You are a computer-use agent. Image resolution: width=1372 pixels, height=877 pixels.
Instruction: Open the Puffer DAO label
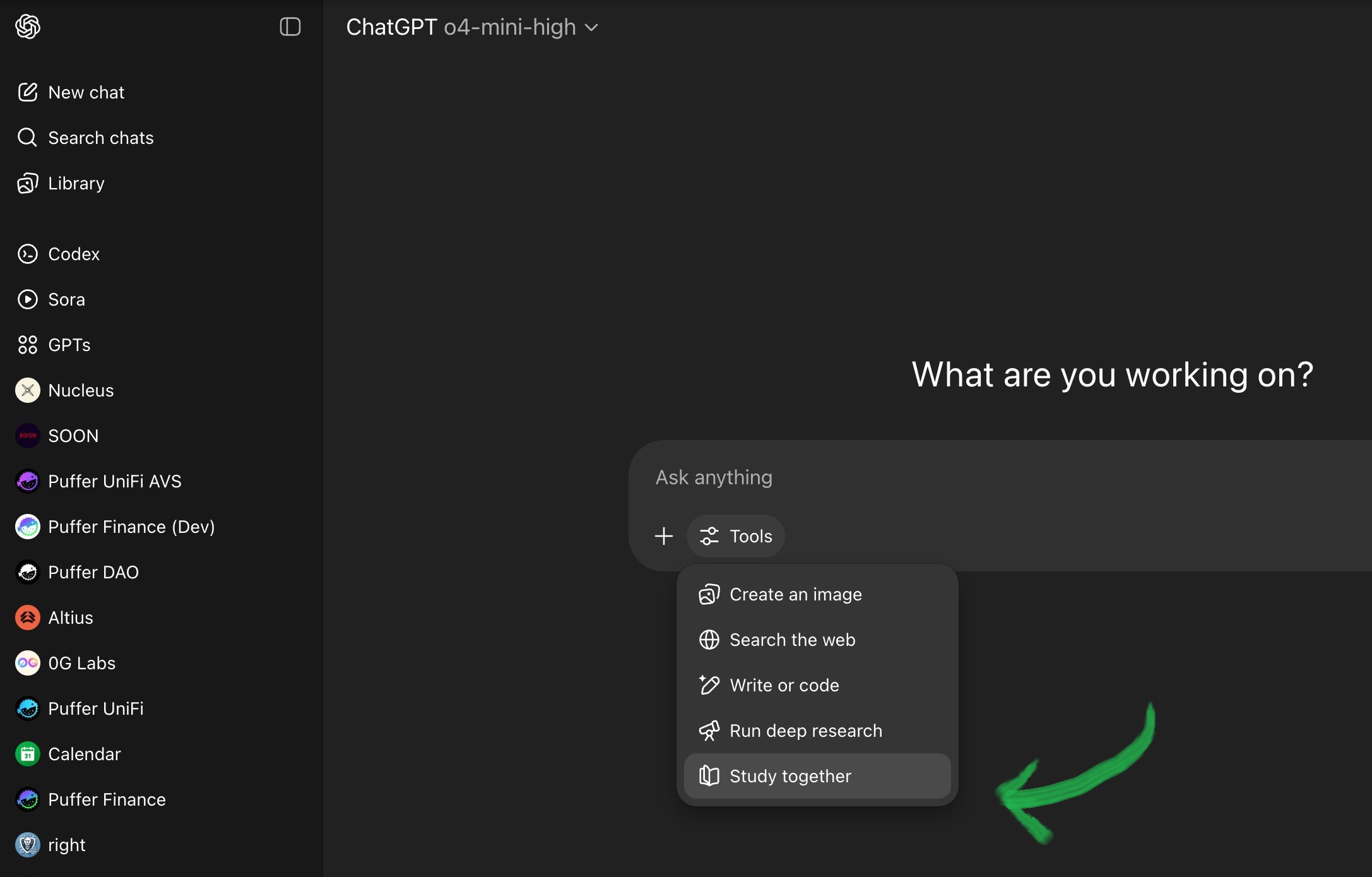pyautogui.click(x=93, y=572)
